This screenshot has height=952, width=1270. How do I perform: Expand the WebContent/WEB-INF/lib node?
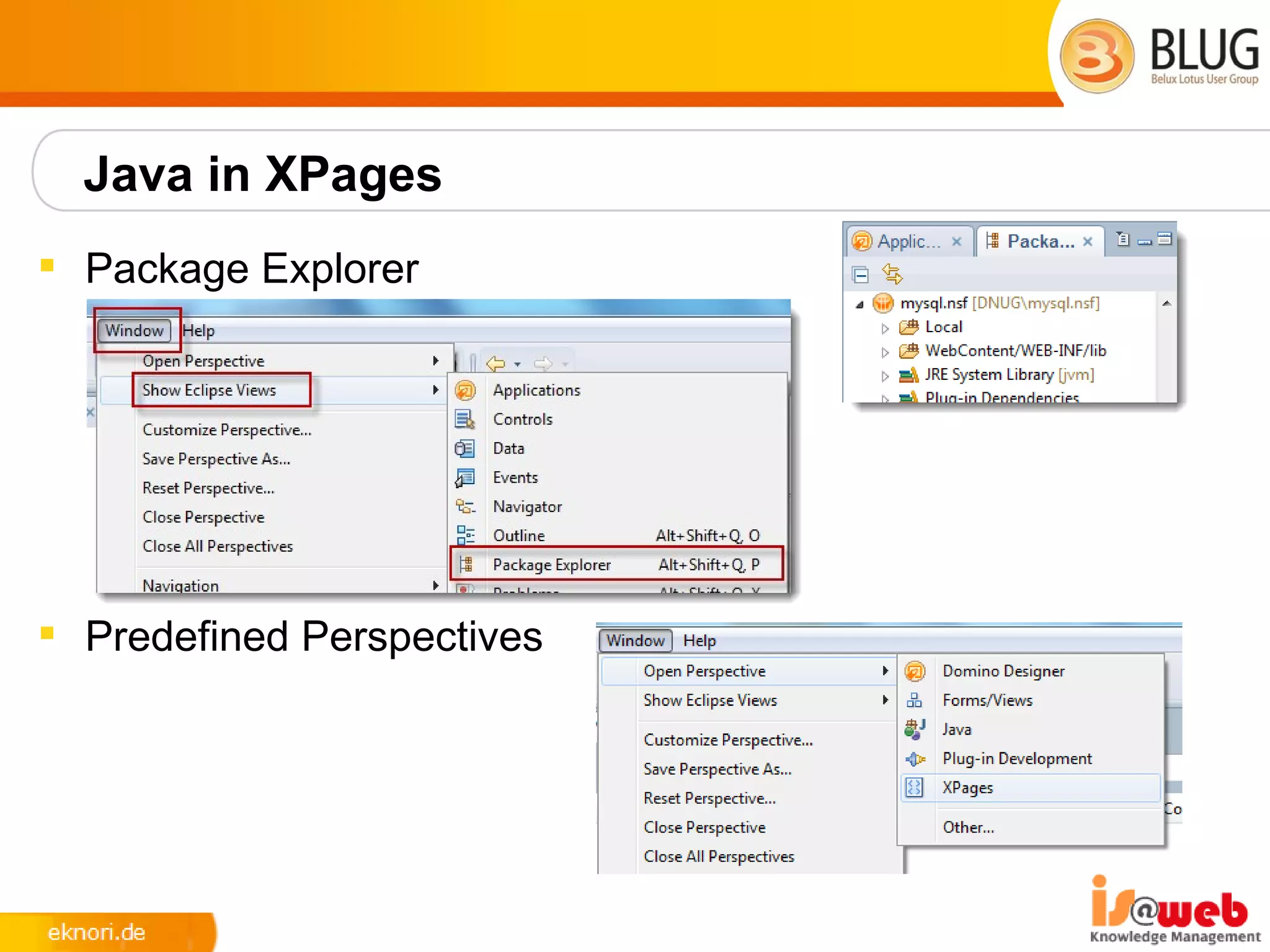coord(885,352)
